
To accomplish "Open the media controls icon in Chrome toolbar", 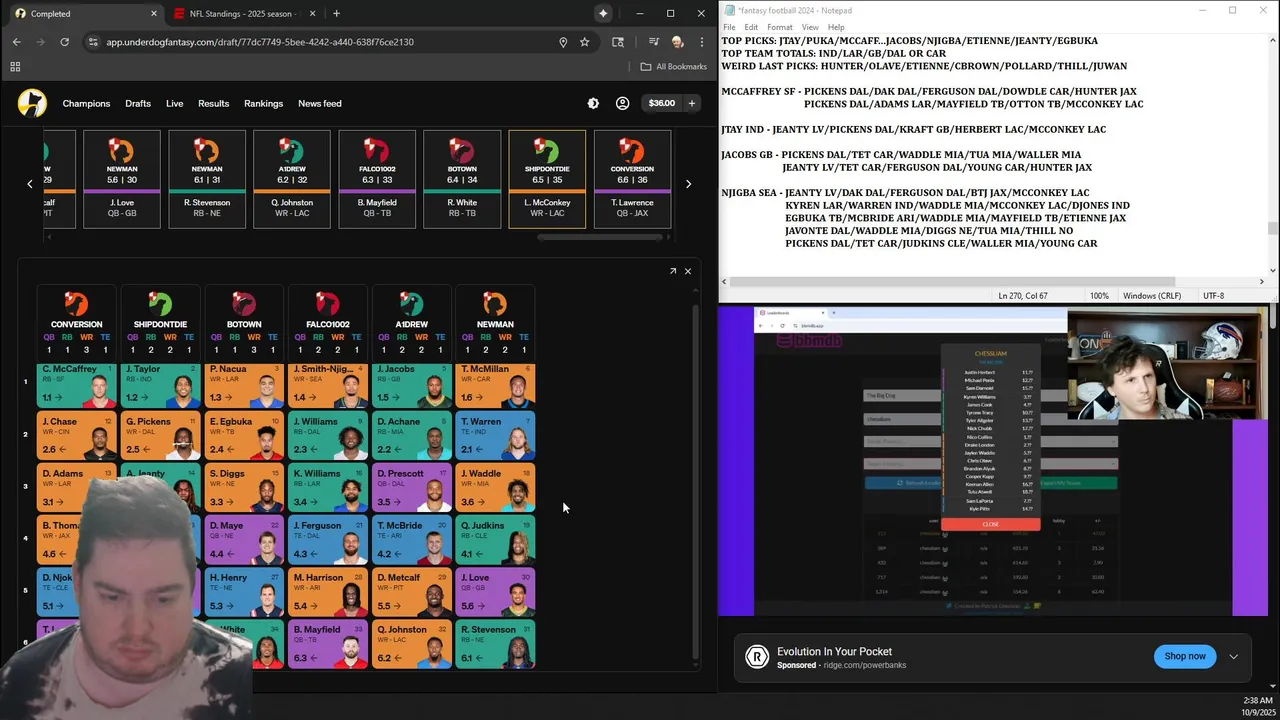I will (x=653, y=42).
